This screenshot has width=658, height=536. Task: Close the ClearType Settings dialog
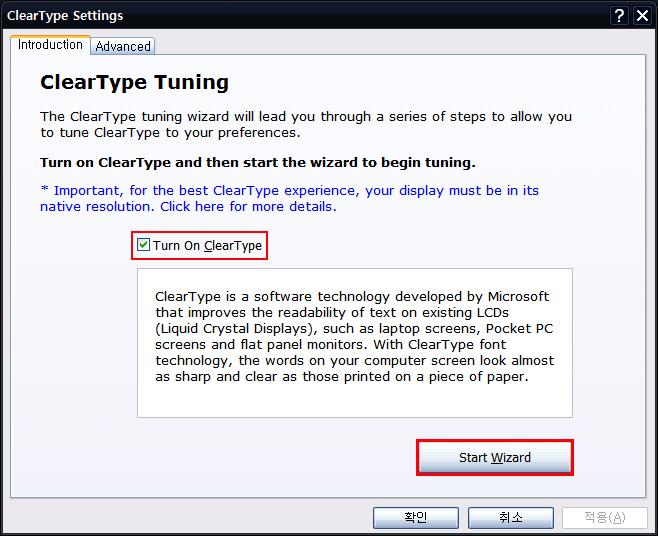coord(642,16)
